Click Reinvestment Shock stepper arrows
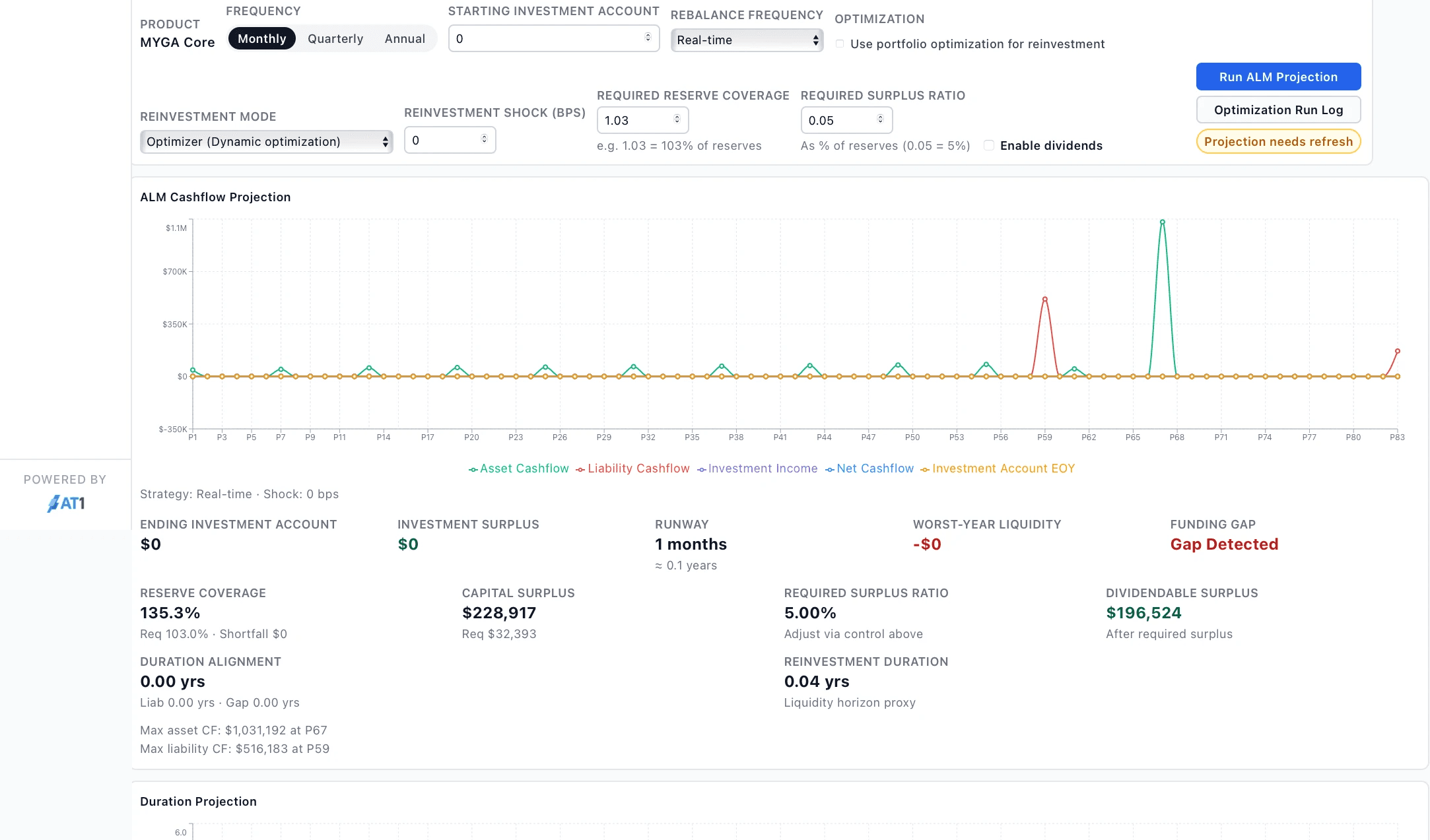1430x840 pixels. pos(484,139)
